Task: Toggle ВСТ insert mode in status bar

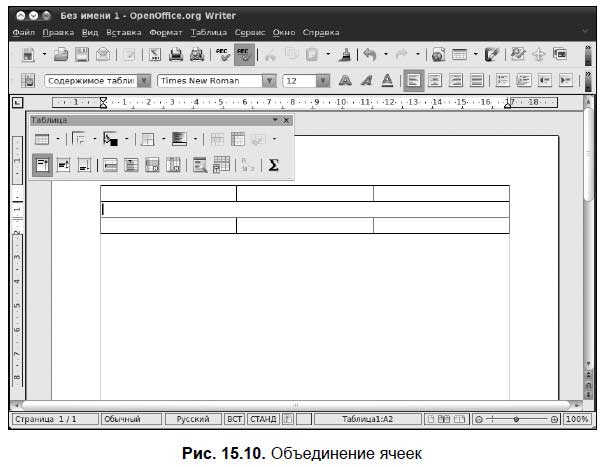Action: pos(234,419)
